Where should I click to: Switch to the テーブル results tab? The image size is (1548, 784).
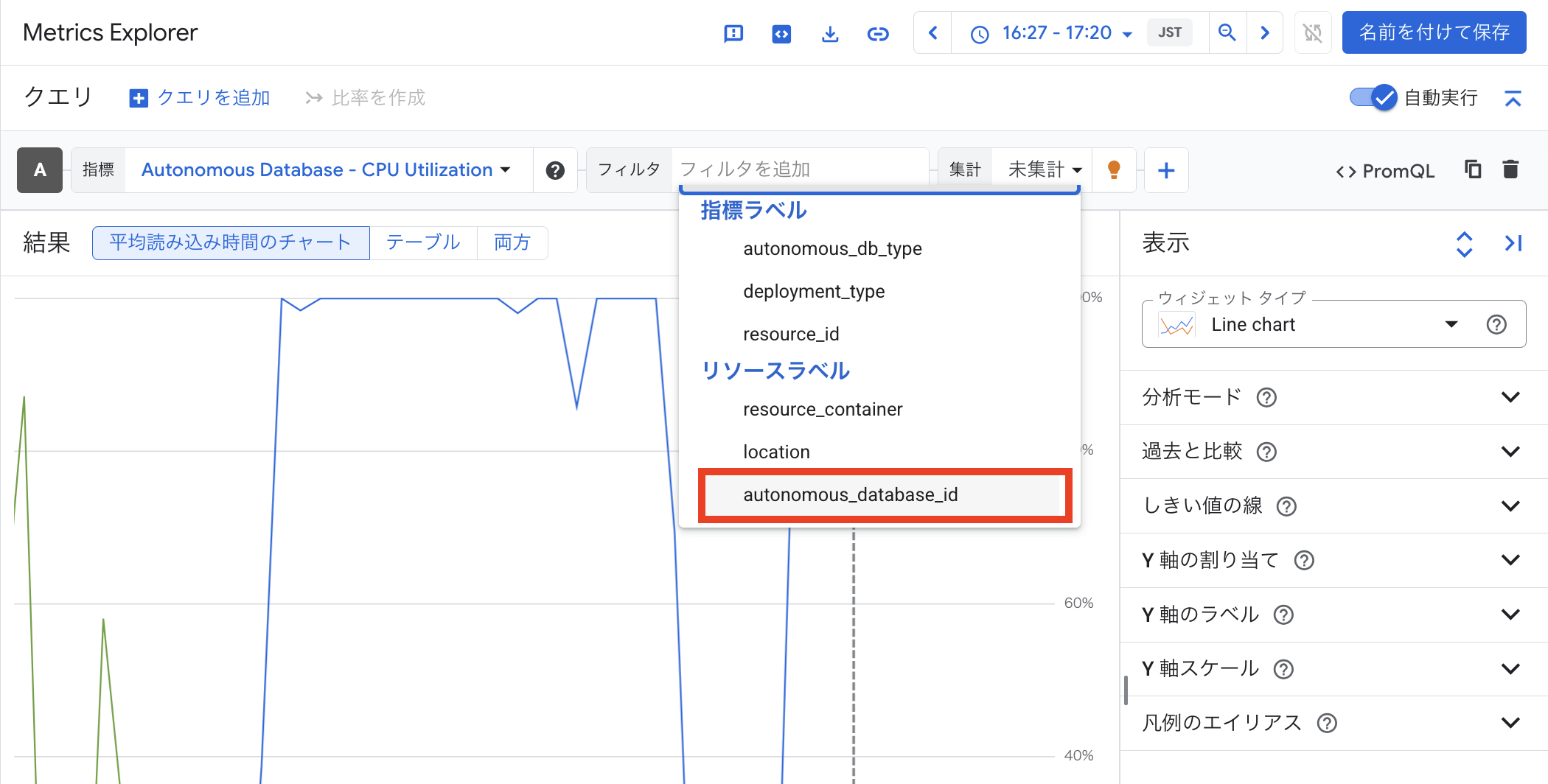tap(422, 242)
